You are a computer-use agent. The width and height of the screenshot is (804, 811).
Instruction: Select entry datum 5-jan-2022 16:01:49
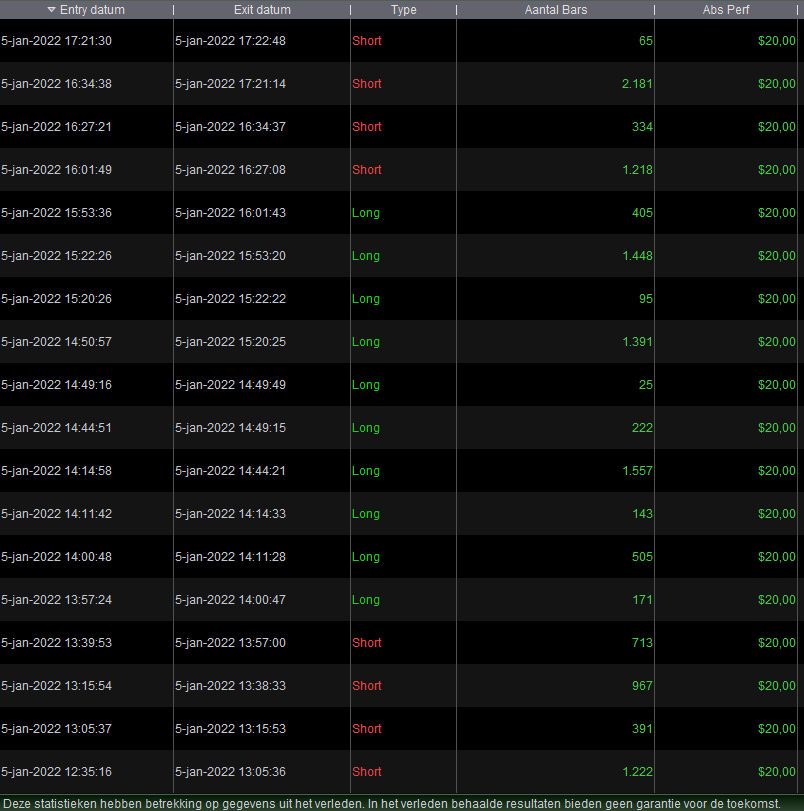[x=56, y=170]
